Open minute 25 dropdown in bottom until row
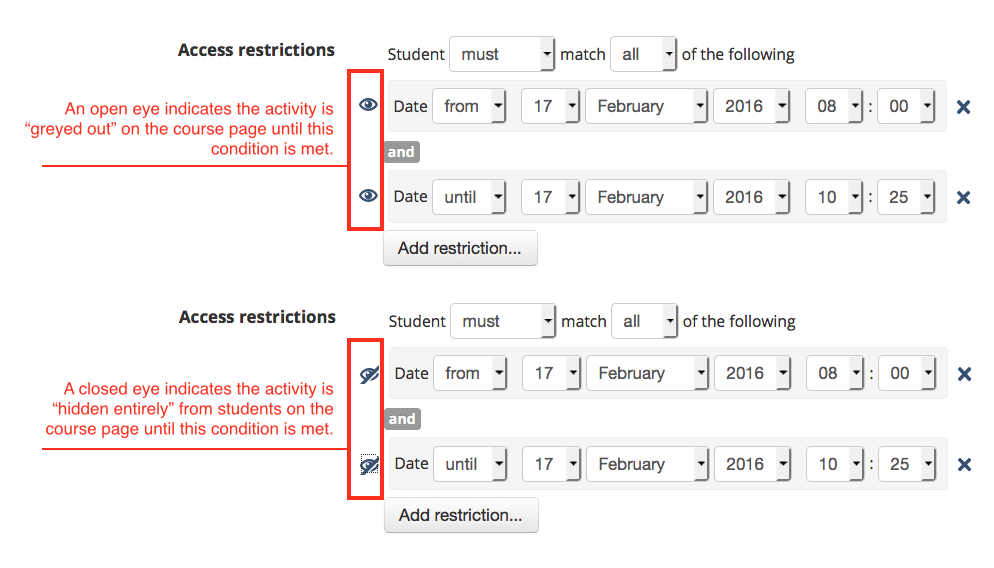 [x=907, y=464]
